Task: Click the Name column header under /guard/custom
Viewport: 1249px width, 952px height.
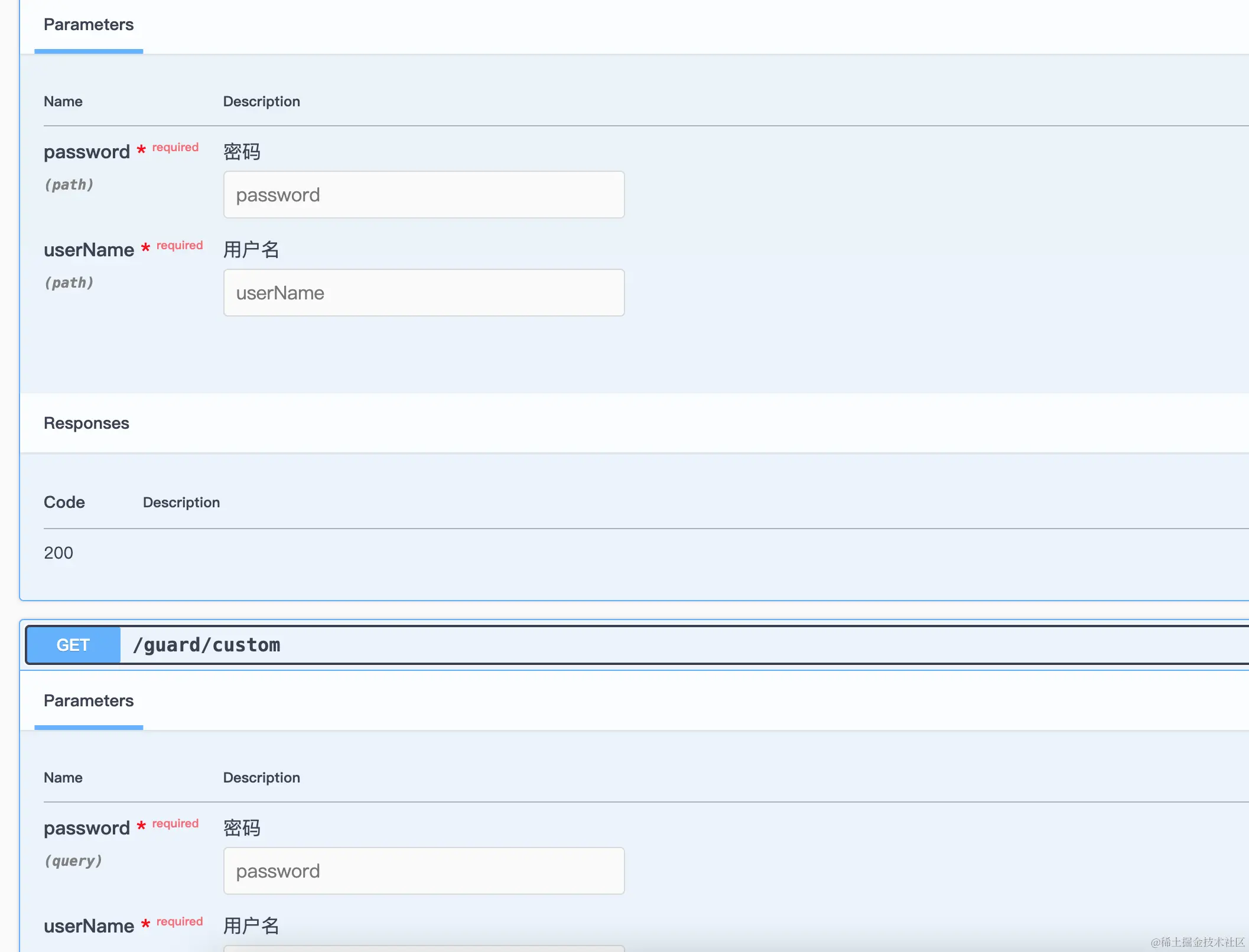Action: point(63,778)
